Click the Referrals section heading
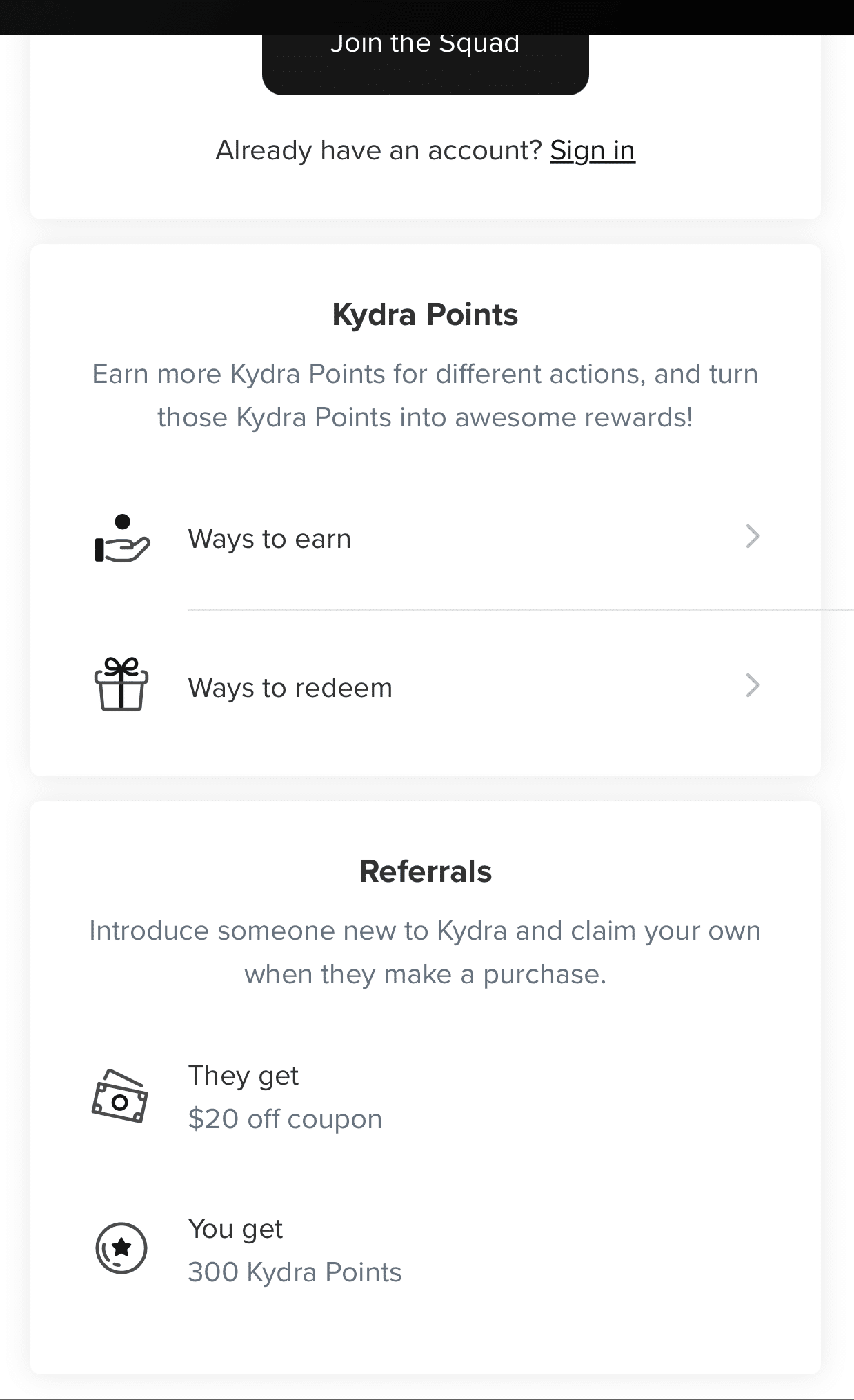This screenshot has width=854, height=1400. tap(425, 871)
